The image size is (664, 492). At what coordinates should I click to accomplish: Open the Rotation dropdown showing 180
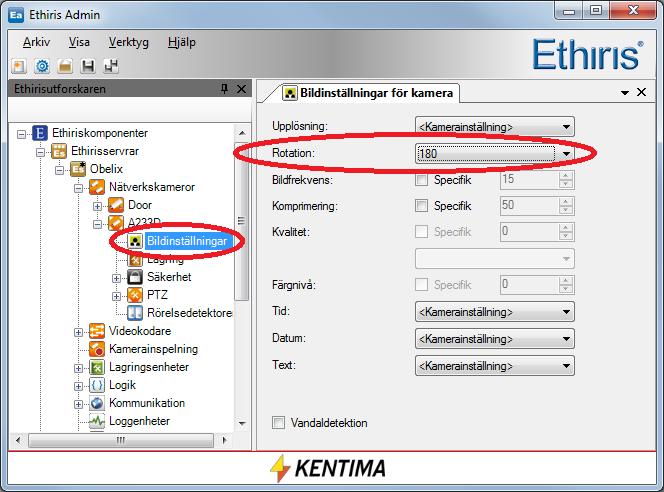click(x=495, y=153)
